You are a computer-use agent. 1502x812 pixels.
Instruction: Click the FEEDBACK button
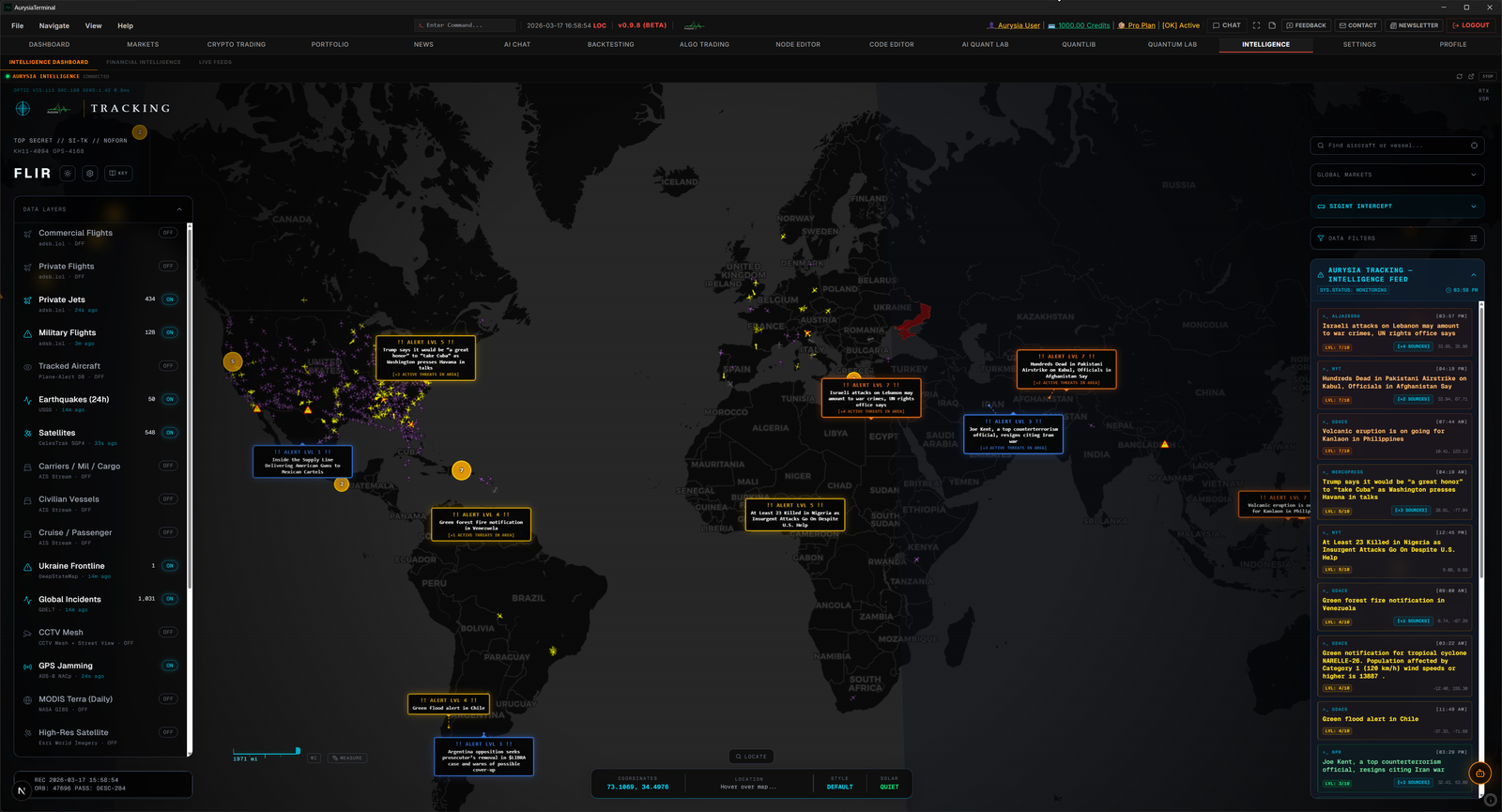pos(1306,25)
